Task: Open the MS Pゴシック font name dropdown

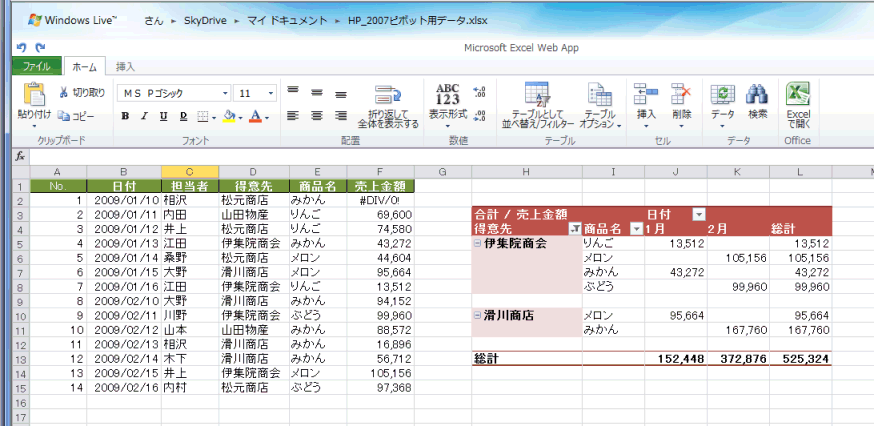Action: (x=225, y=93)
